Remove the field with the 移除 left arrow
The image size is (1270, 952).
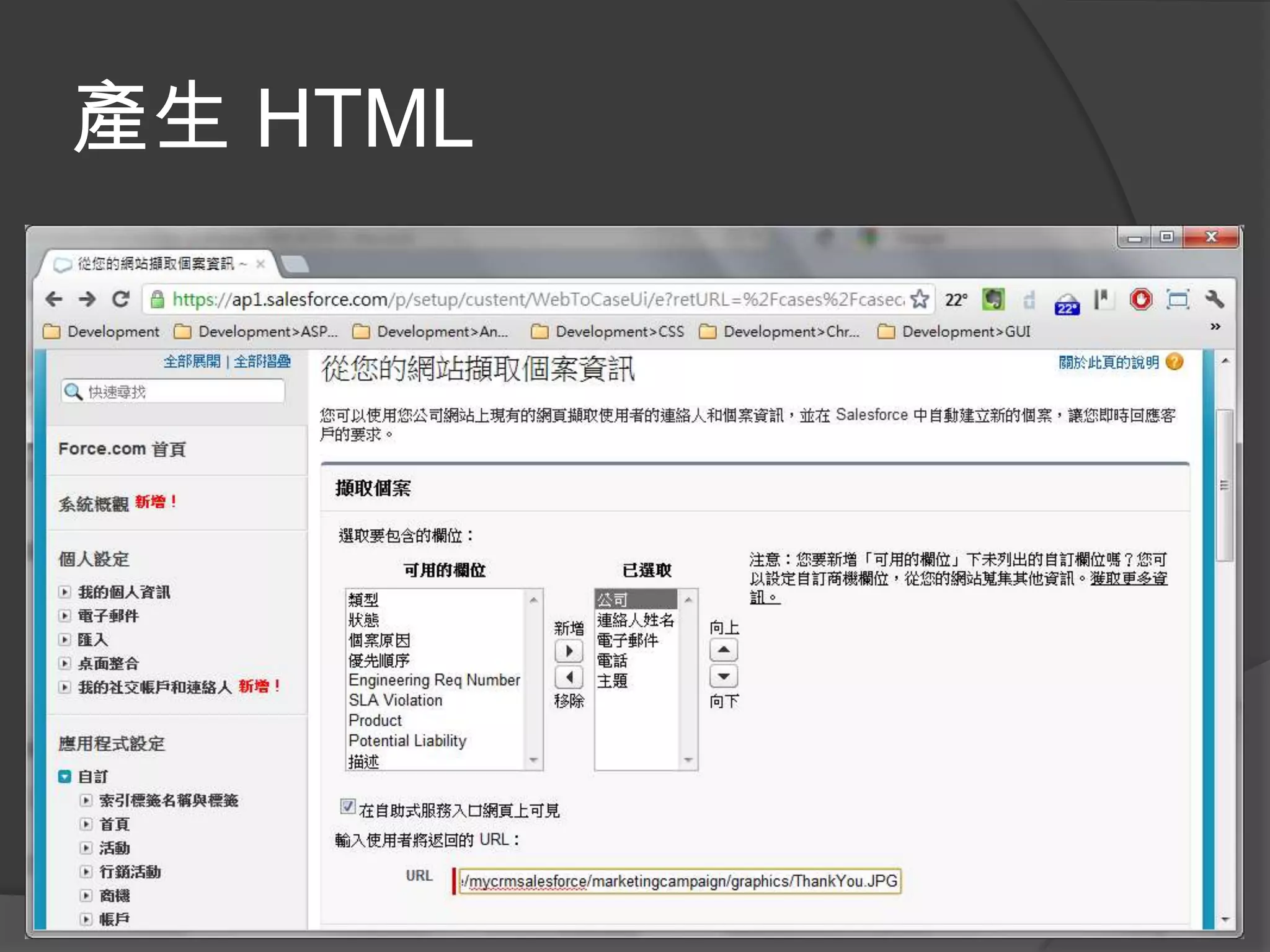pyautogui.click(x=569, y=677)
